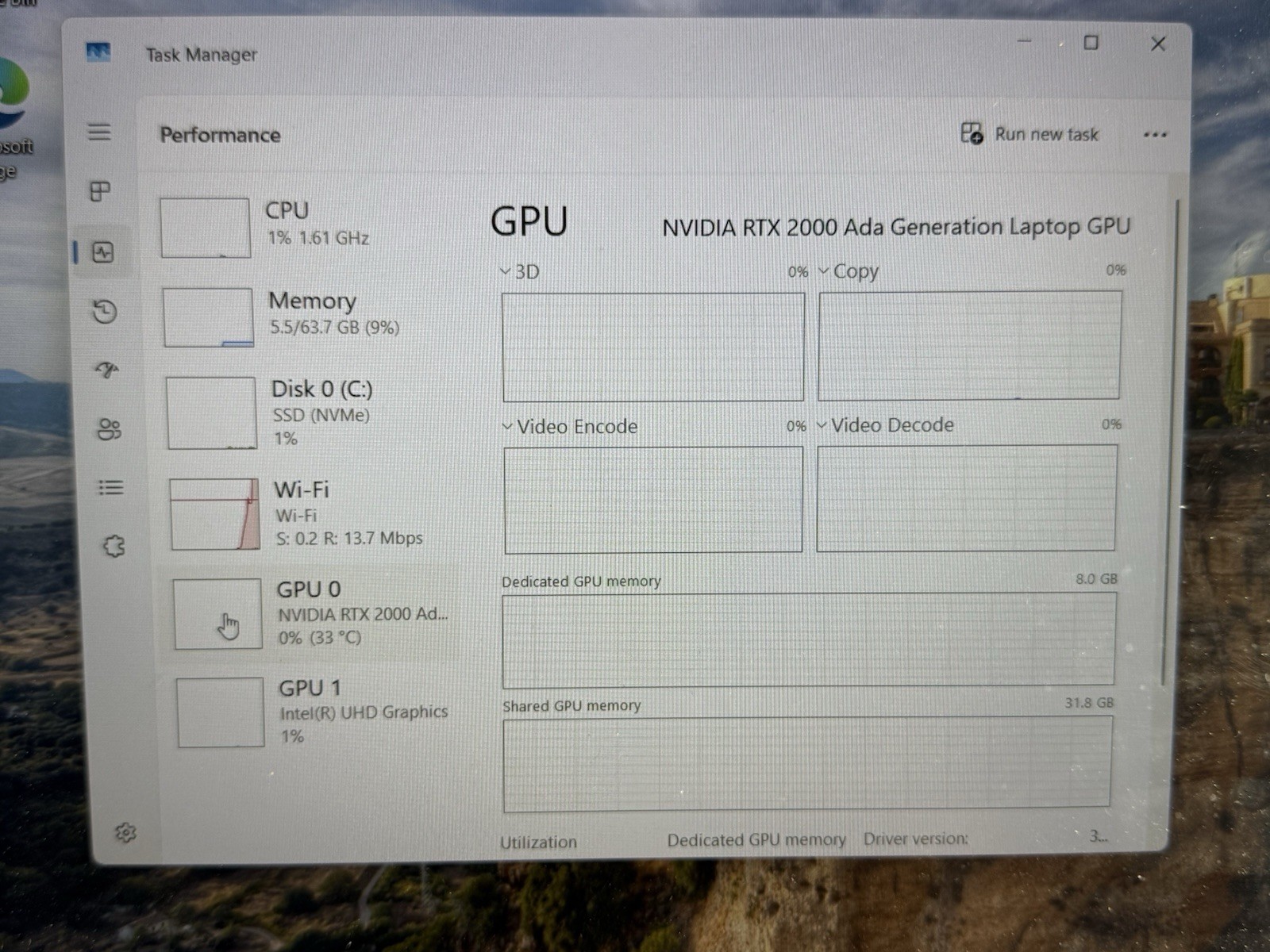This screenshot has width=1270, height=952.
Task: Click the Utilization label at bottom
Action: pos(538,842)
